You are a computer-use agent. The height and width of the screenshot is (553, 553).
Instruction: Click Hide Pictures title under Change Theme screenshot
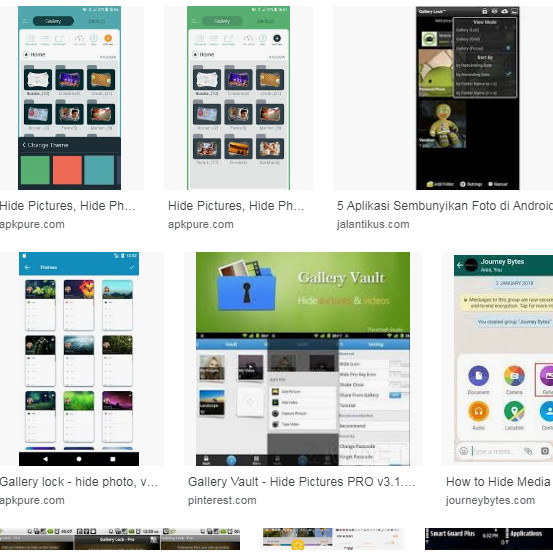pyautogui.click(x=67, y=206)
